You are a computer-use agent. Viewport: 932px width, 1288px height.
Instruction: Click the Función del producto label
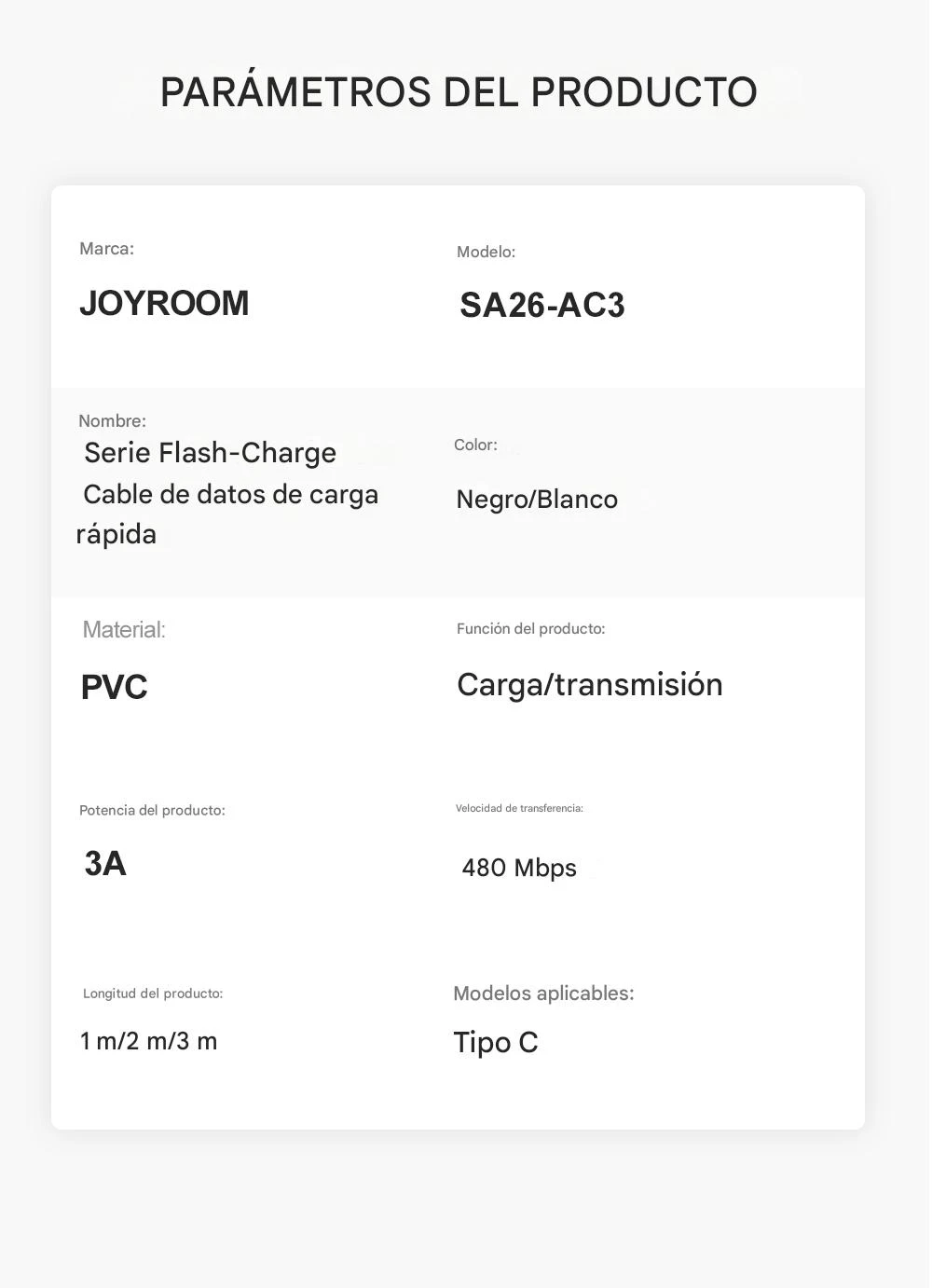530,629
